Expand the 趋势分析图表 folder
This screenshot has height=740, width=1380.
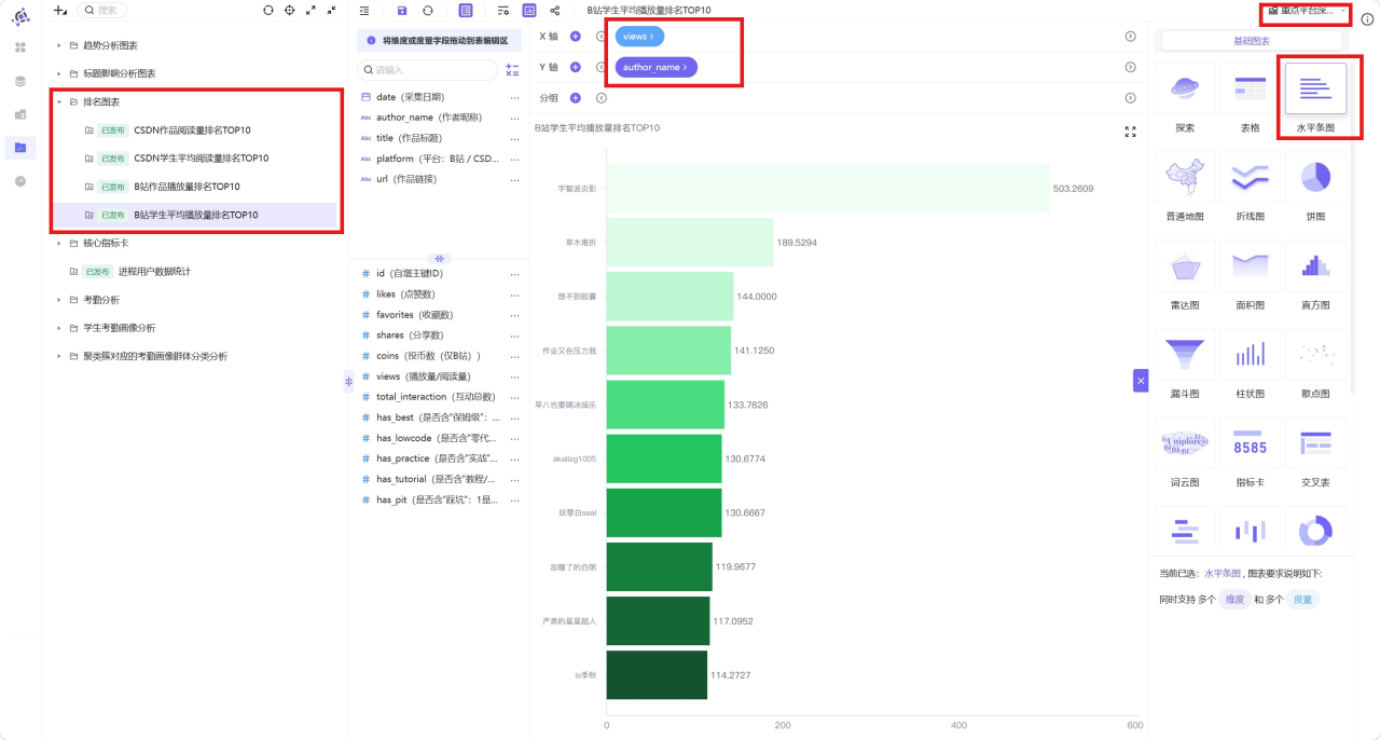pos(59,46)
